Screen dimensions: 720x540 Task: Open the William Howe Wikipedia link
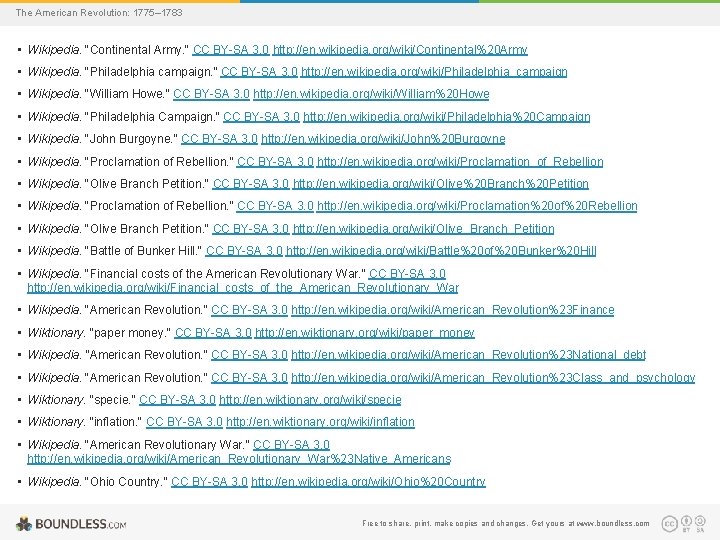tap(371, 94)
